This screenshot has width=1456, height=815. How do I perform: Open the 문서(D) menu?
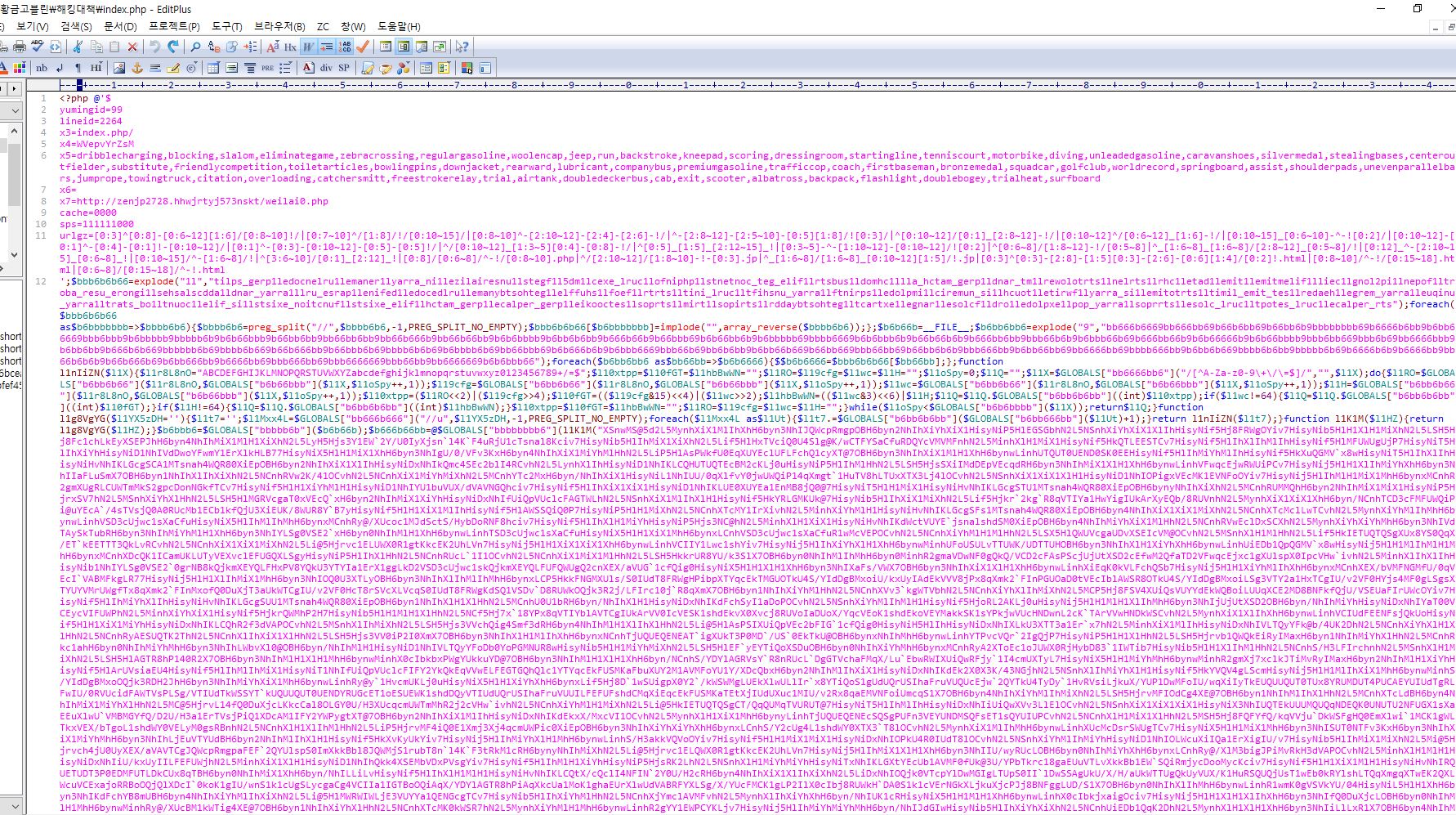coord(120,27)
